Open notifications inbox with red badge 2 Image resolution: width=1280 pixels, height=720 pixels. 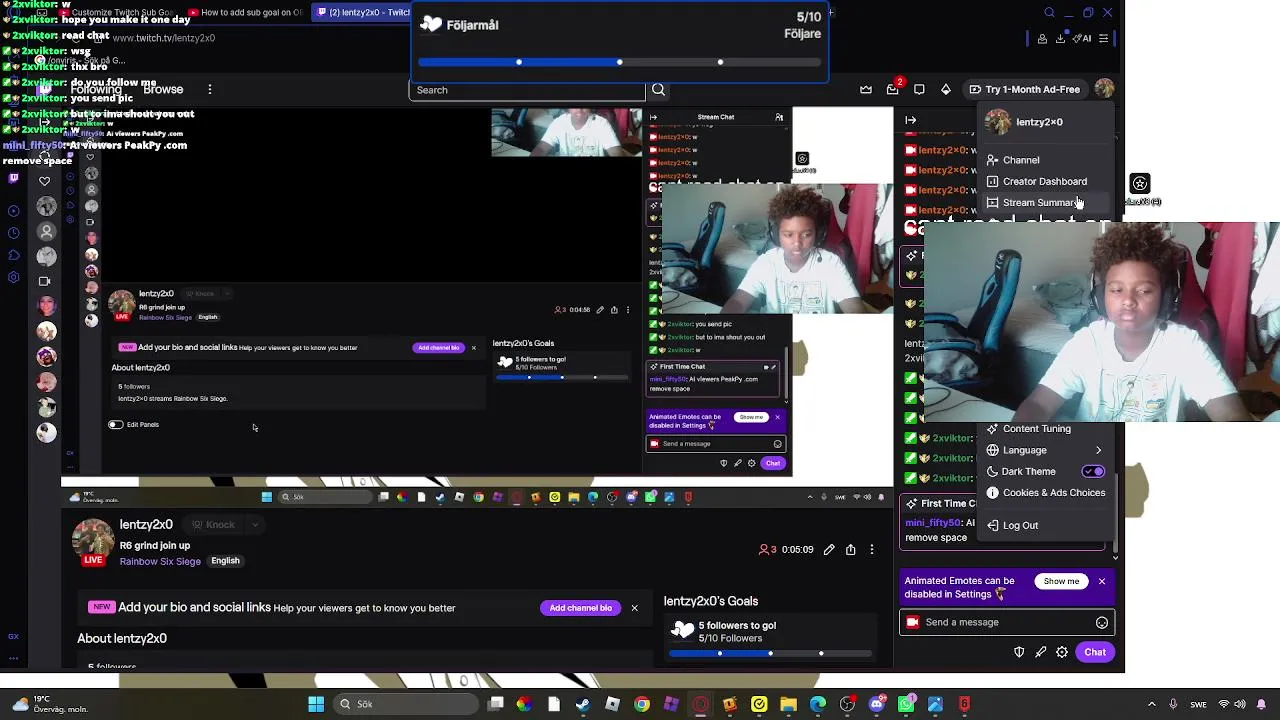(x=893, y=89)
